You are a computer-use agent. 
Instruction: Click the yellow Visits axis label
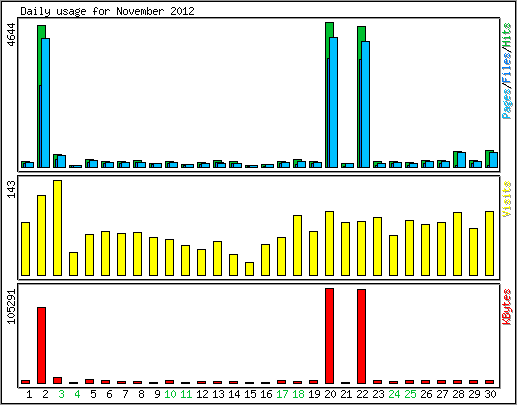pos(507,199)
